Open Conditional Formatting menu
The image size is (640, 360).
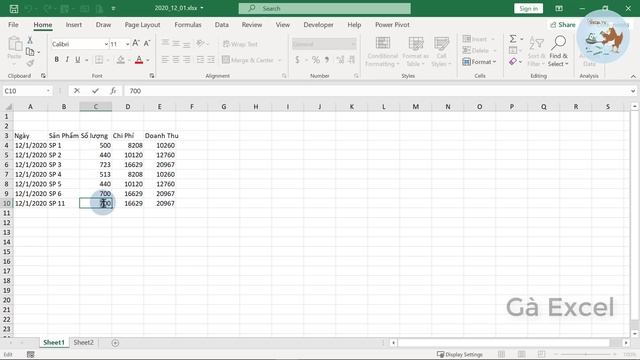coord(382,51)
